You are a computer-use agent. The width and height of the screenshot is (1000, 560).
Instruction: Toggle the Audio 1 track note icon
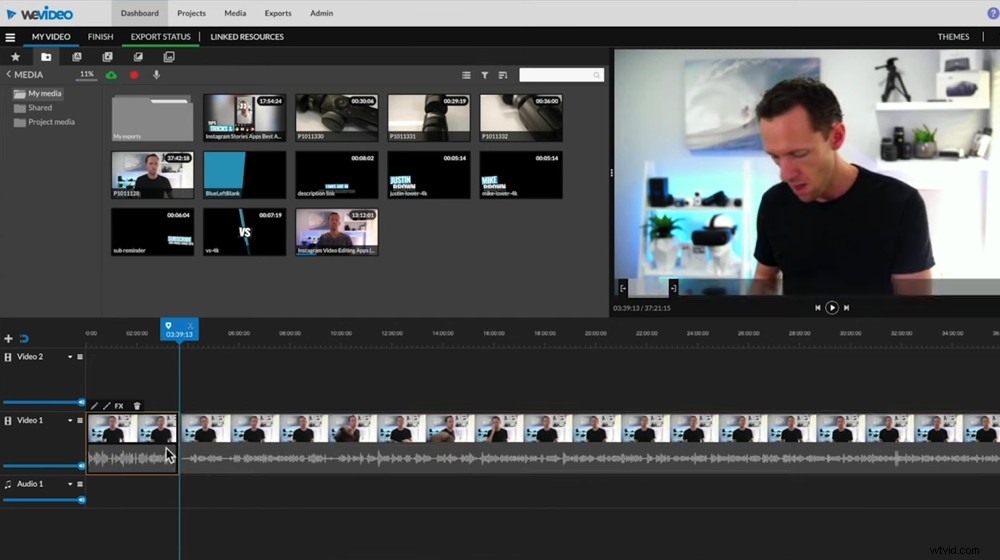tap(8, 485)
